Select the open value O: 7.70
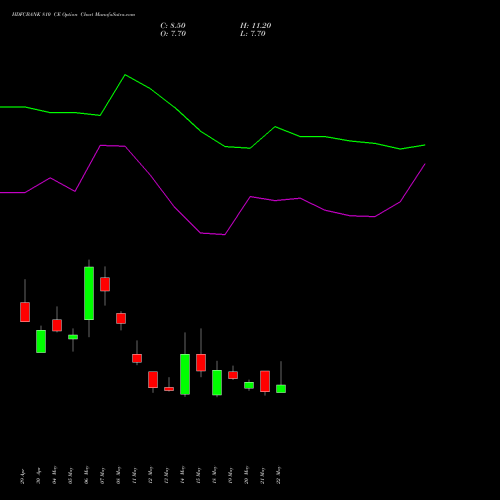Viewport: 500px width, 500px height. pos(173,34)
